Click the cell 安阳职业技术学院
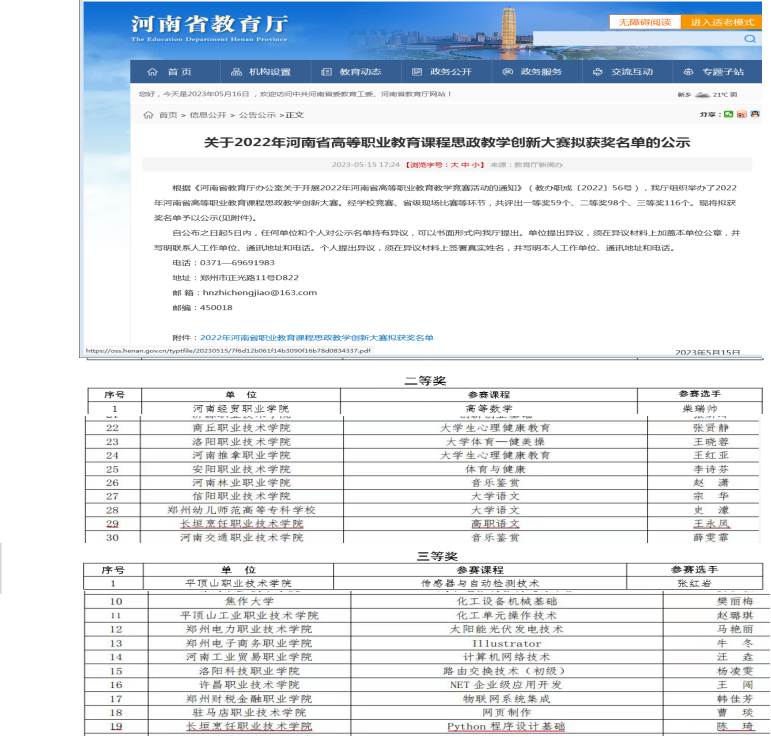The image size is (771, 737). point(241,469)
